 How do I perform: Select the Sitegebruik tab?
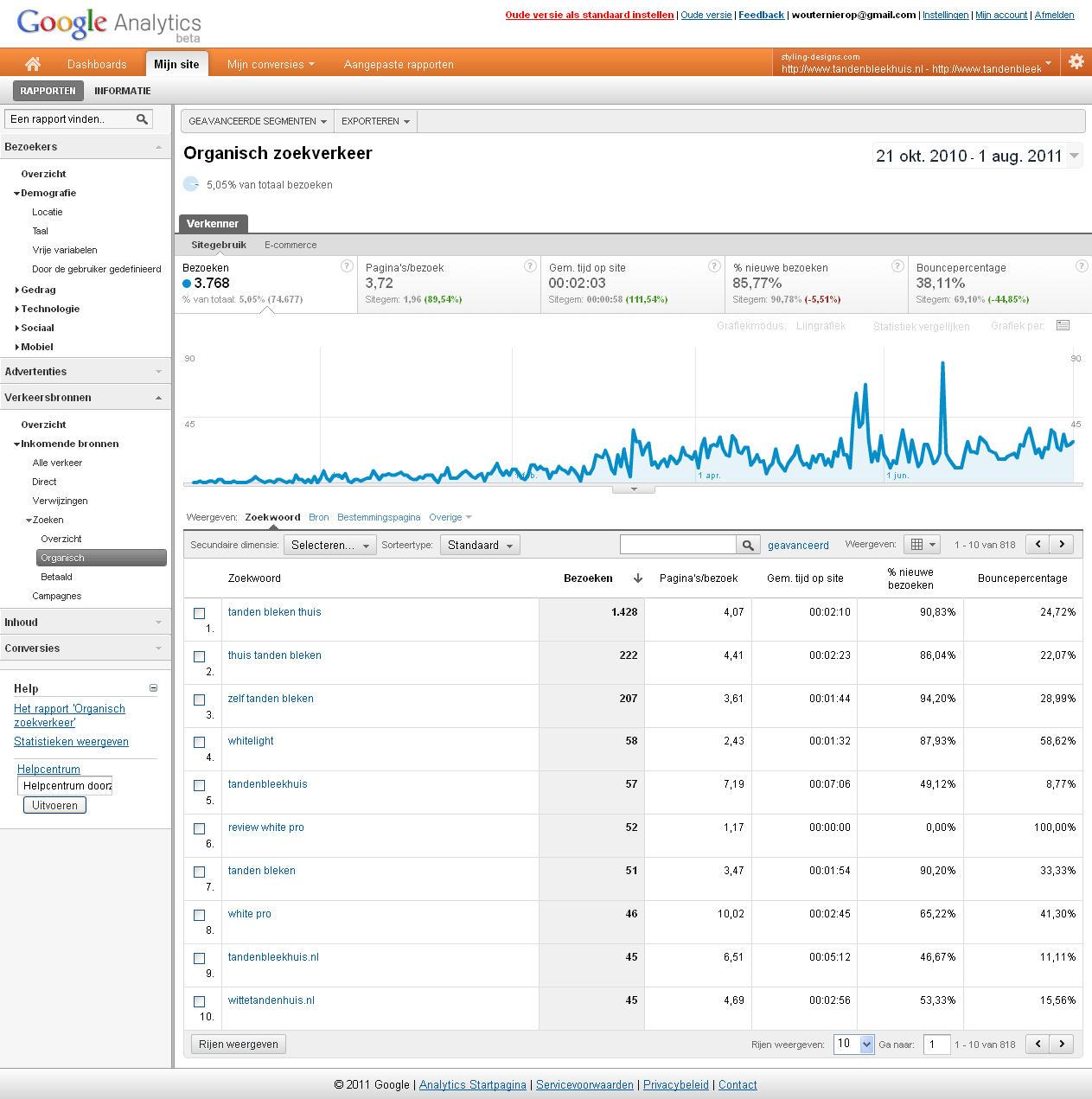pyautogui.click(x=219, y=245)
